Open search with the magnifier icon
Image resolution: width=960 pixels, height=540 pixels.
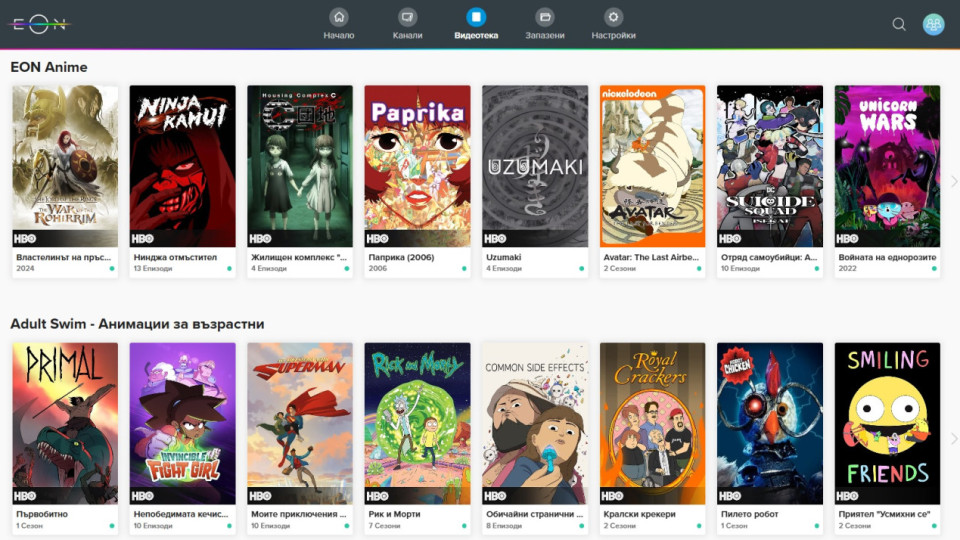899,24
